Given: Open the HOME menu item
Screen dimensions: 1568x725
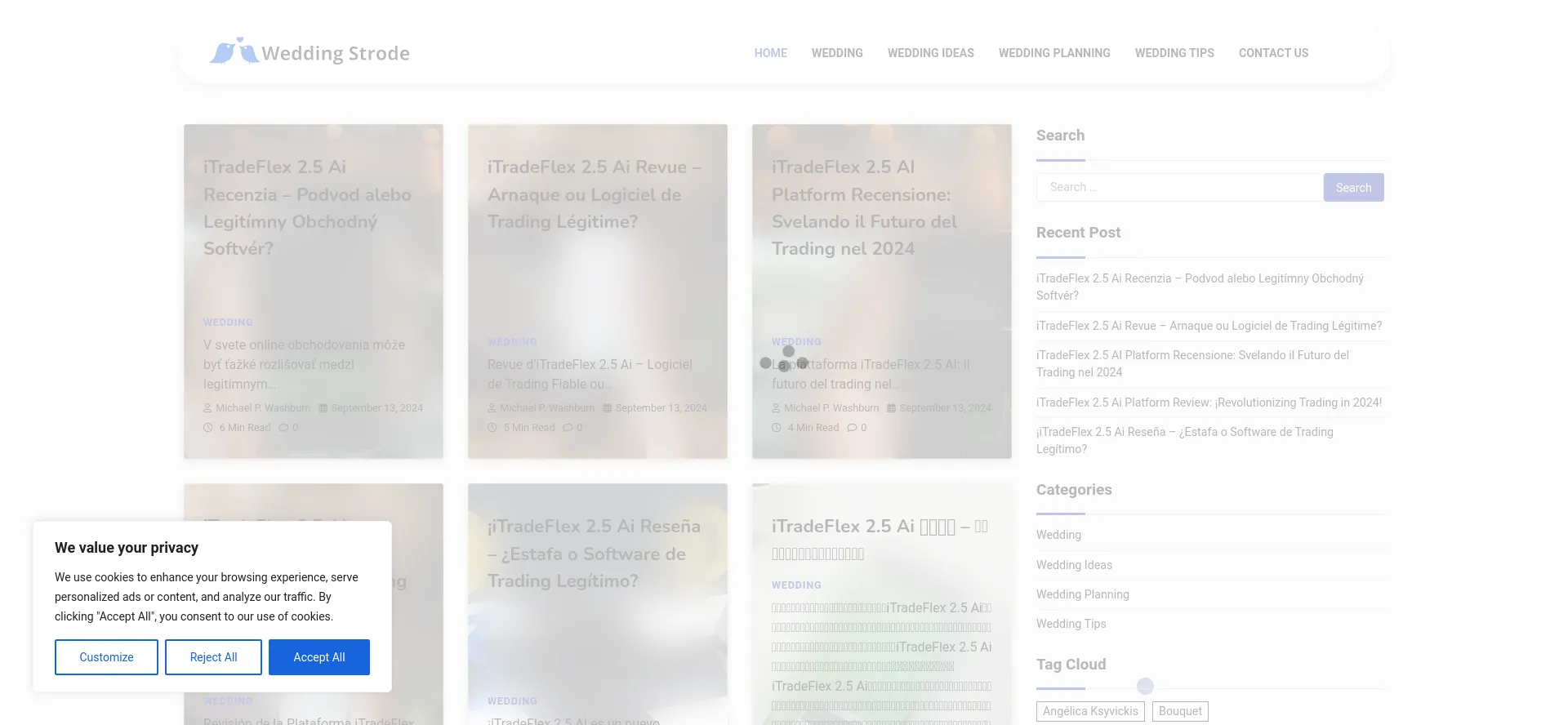Looking at the screenshot, I should [x=770, y=53].
